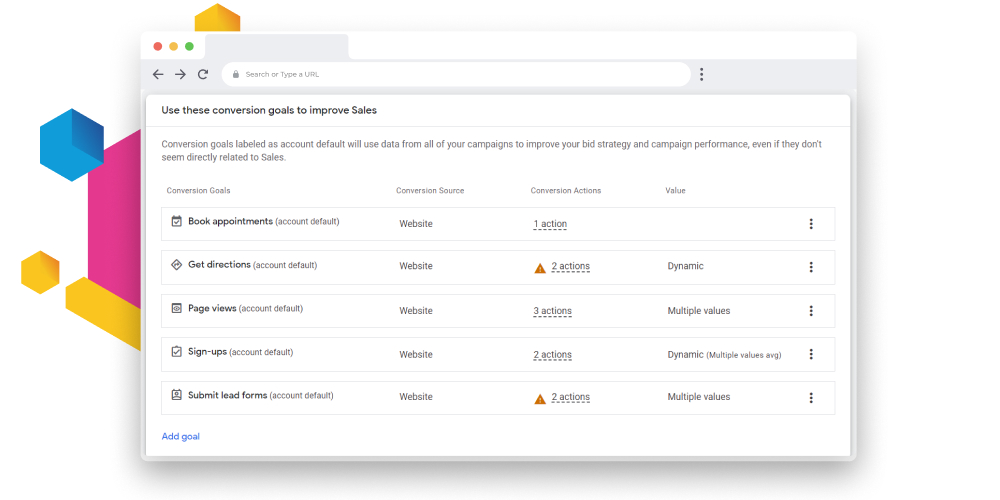Select the open browser tab
Image resolution: width=1000 pixels, height=500 pixels.
point(277,47)
